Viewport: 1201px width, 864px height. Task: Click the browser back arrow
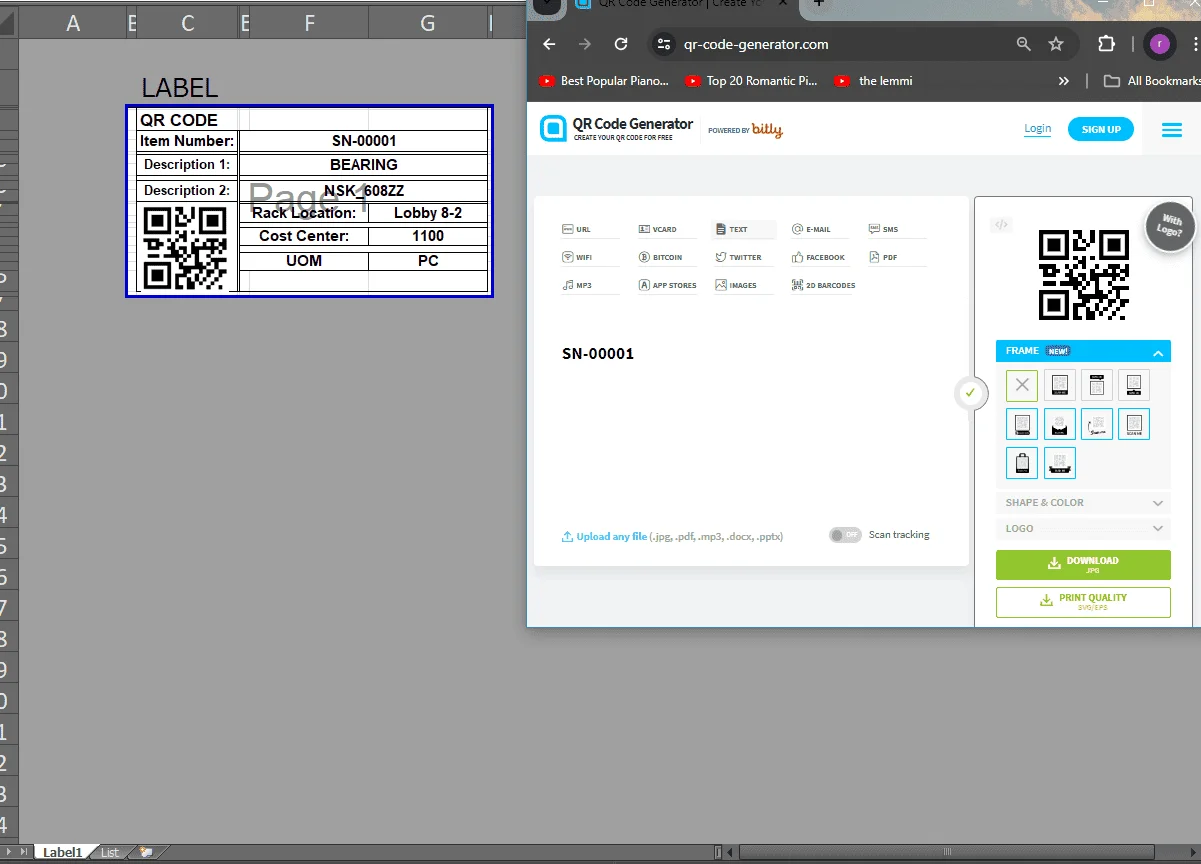[549, 44]
